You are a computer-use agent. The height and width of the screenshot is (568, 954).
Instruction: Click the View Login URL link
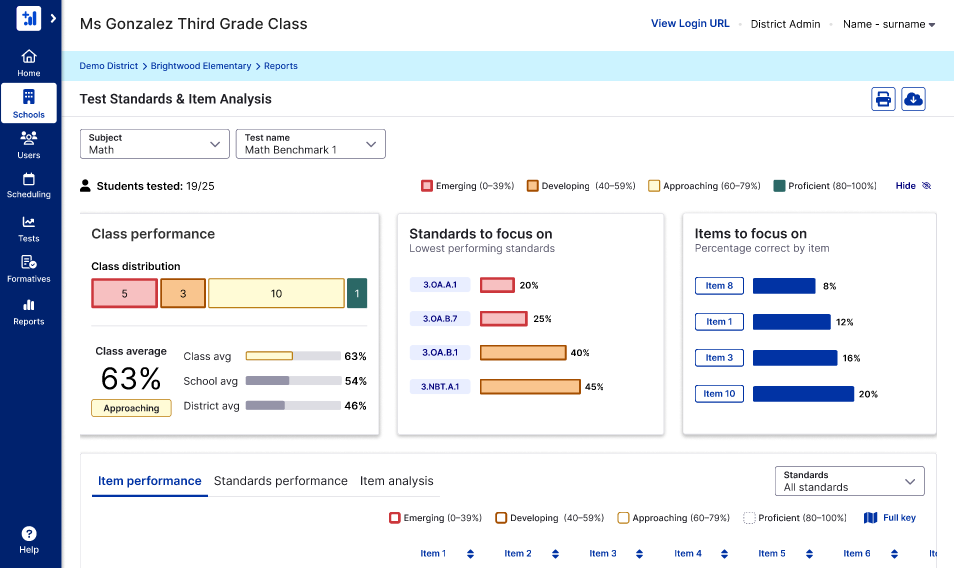690,24
